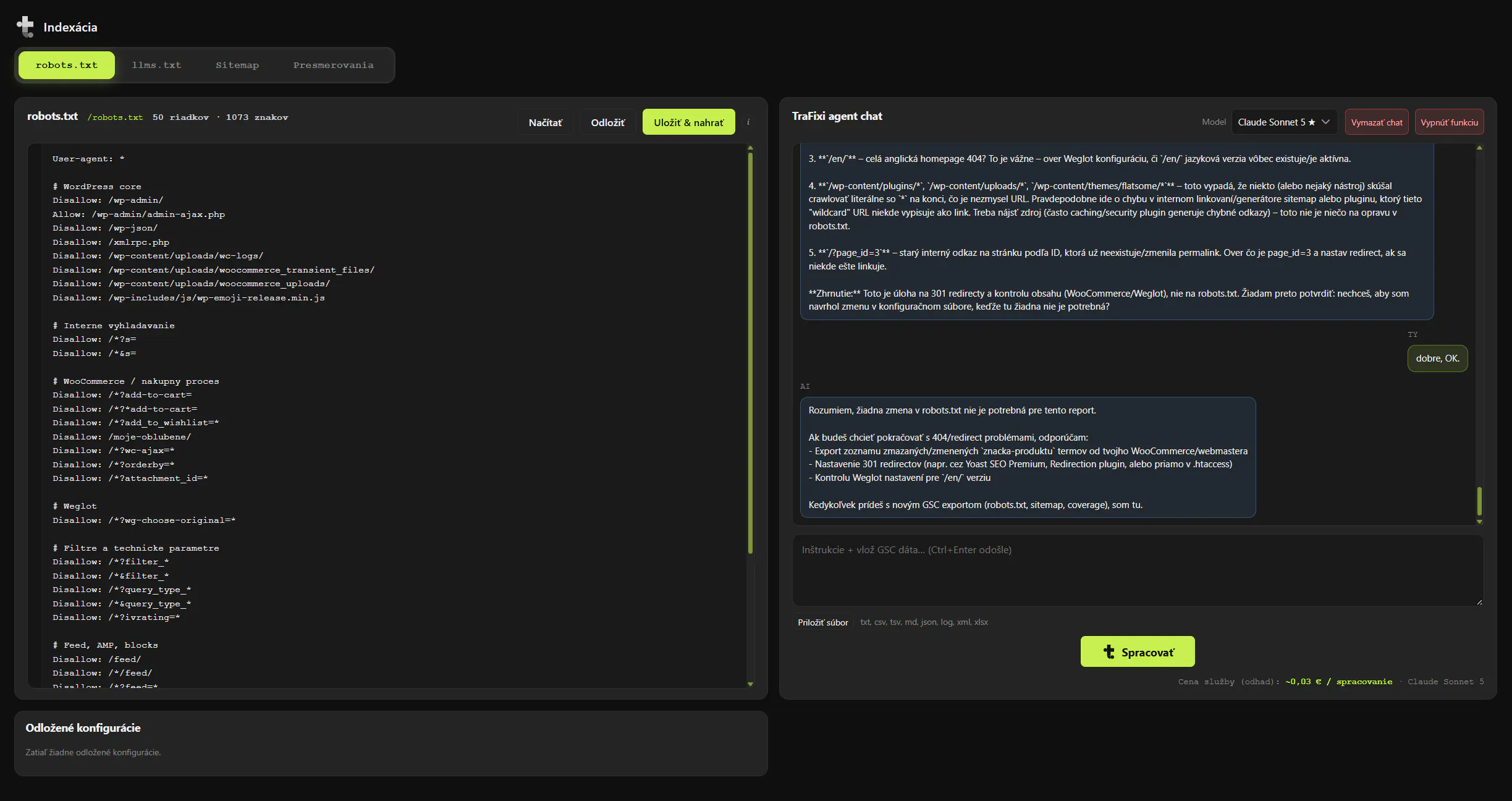This screenshot has height=801, width=1512.
Task: Click the '# Weglot' comment line
Action: (75, 506)
